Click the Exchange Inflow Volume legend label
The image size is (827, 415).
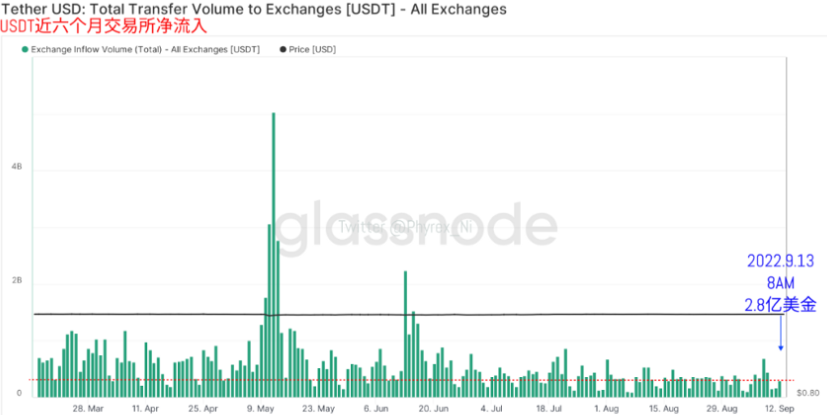145,50
